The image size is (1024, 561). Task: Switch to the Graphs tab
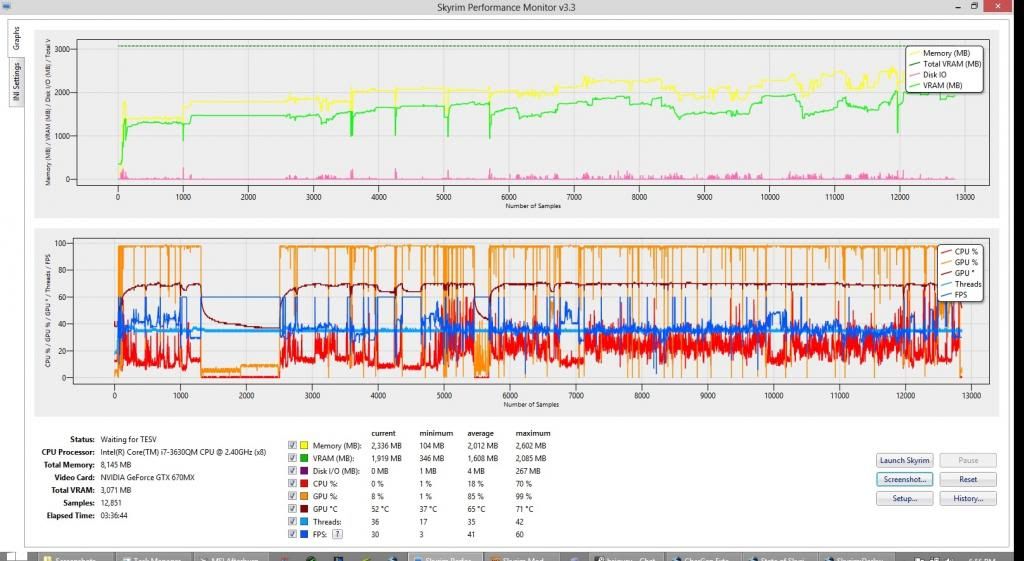(x=16, y=38)
